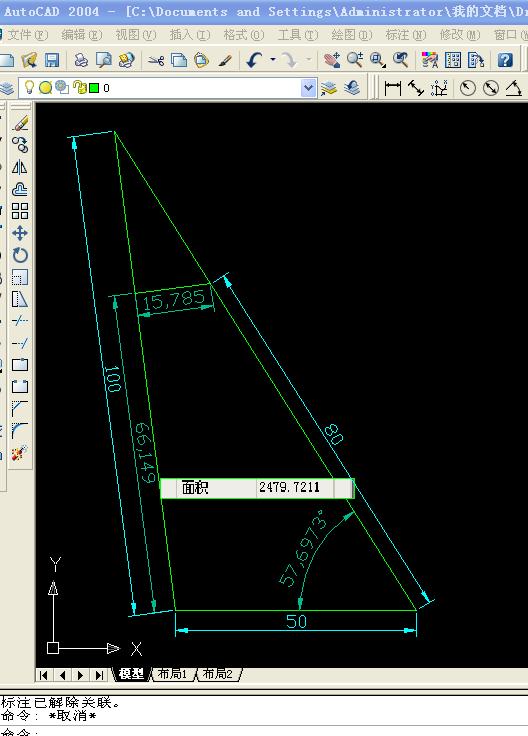Select the Mirror tool
The image size is (528, 736).
[20, 167]
